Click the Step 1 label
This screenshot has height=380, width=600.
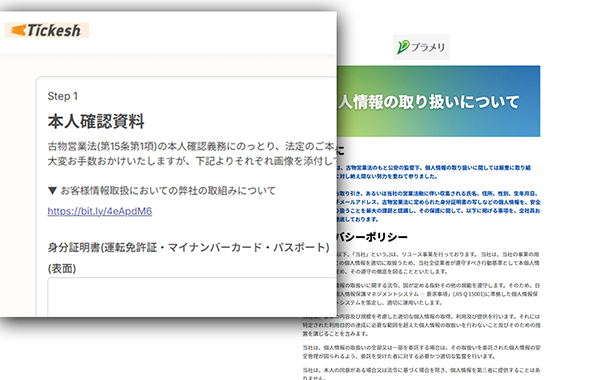63,96
